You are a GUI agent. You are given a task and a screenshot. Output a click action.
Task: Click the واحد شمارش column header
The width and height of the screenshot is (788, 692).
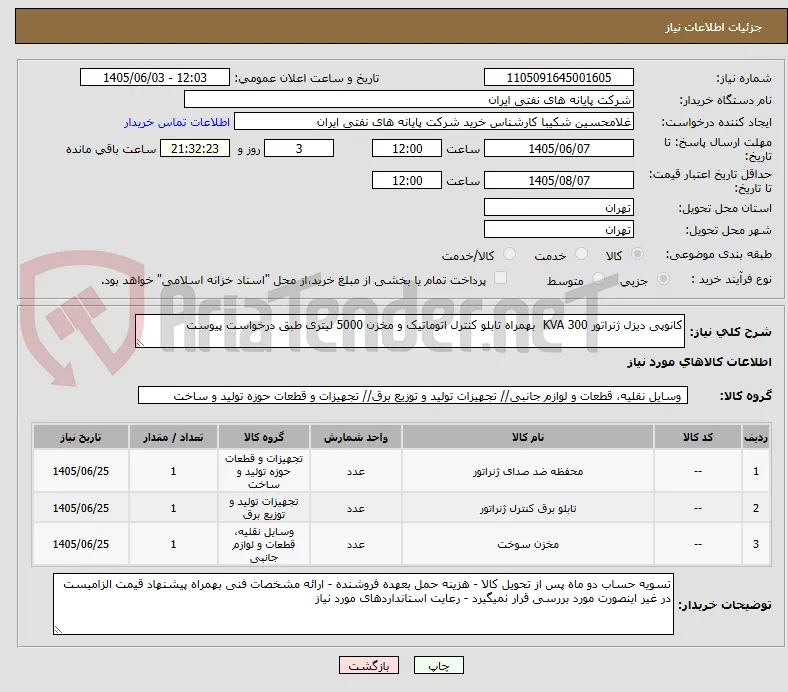[356, 437]
